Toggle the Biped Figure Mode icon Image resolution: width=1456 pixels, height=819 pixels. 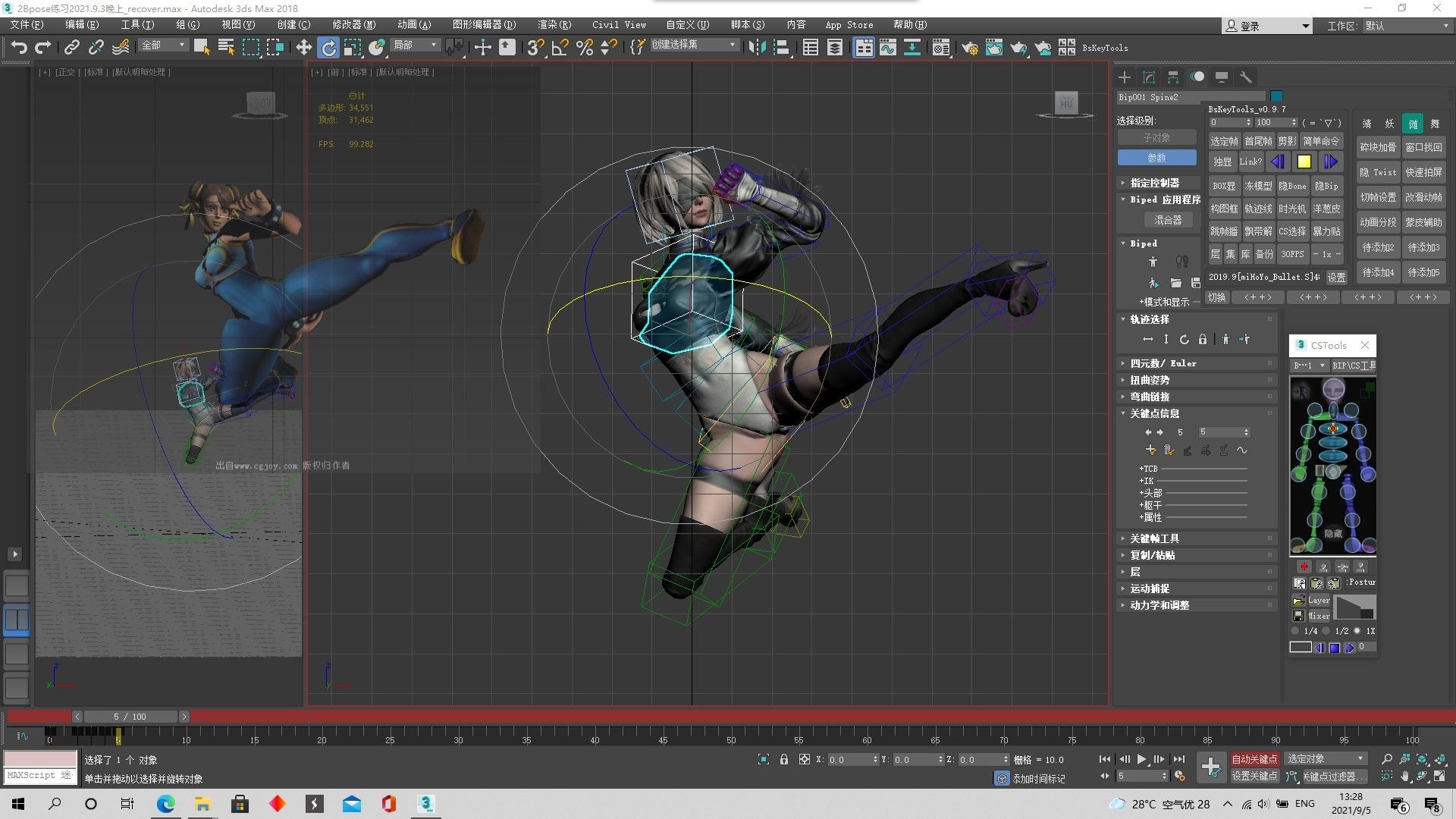[x=1153, y=262]
